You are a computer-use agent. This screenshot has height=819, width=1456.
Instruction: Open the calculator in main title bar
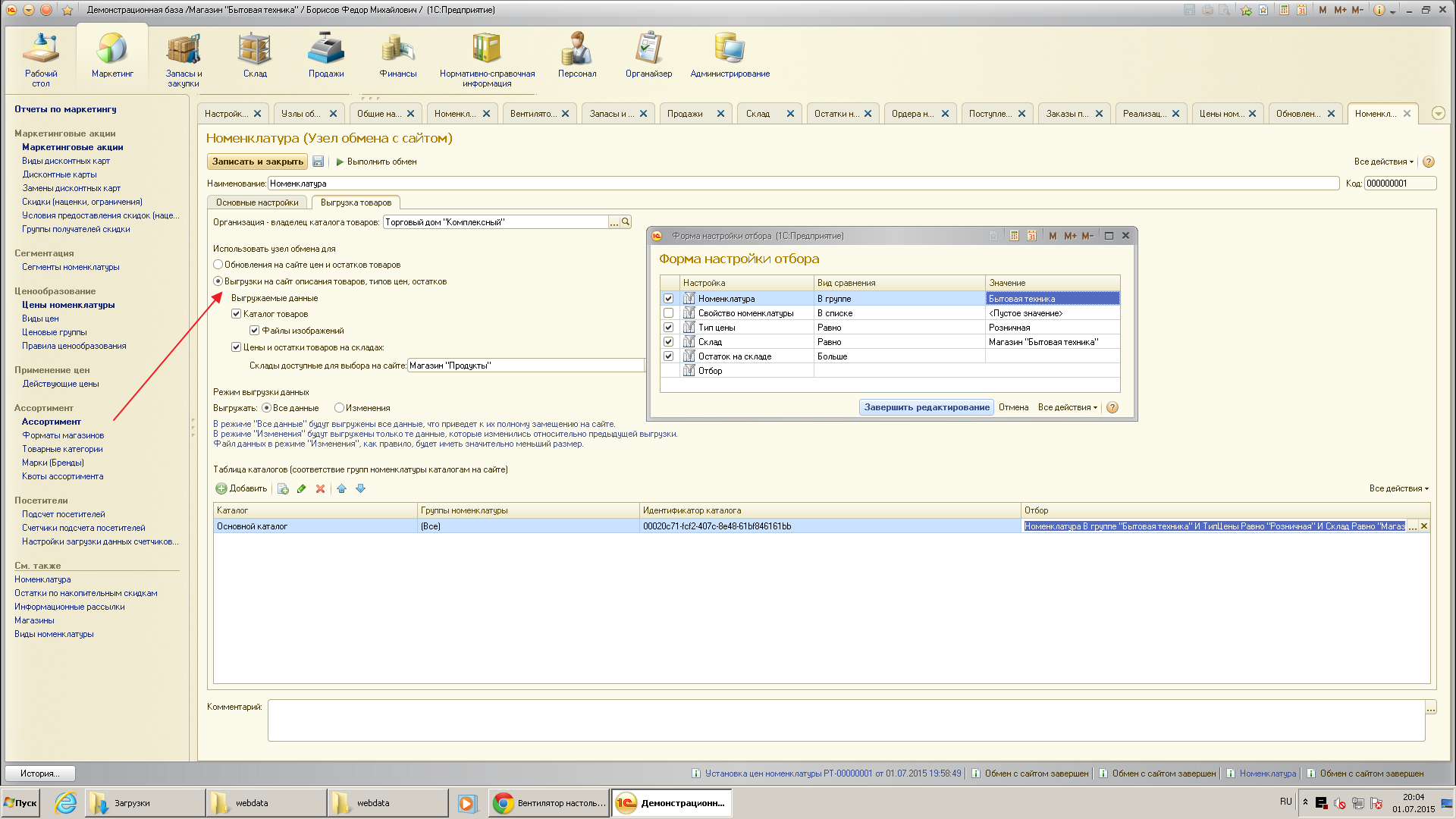click(x=1284, y=10)
